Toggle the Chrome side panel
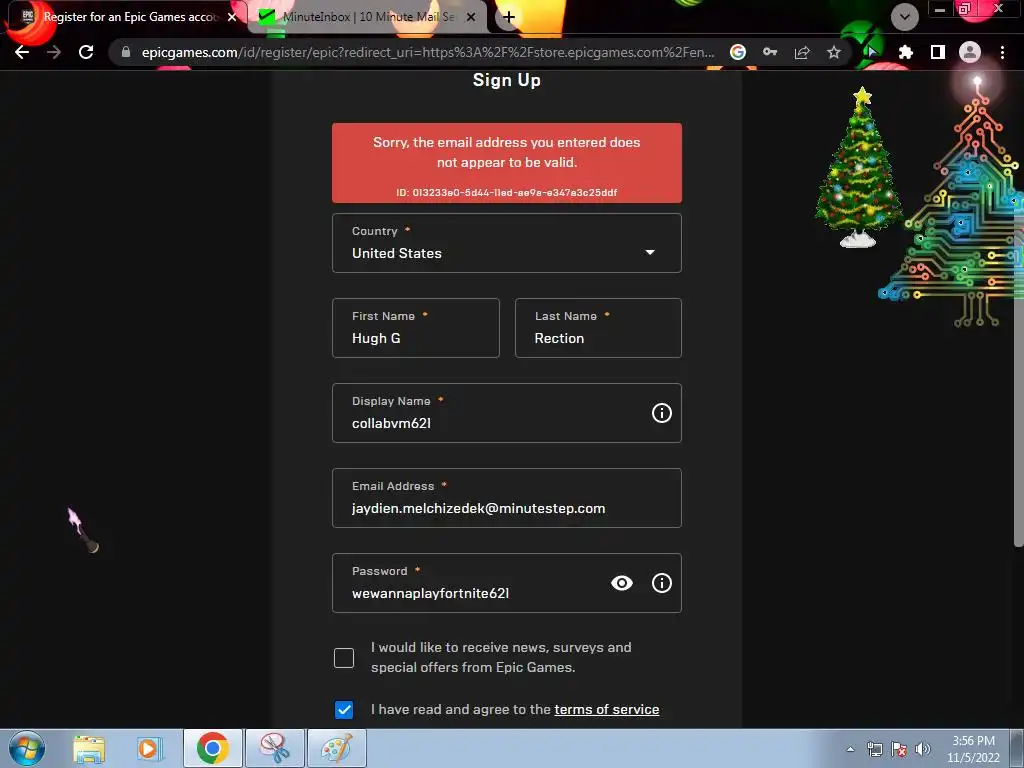1024x768 pixels. (938, 52)
